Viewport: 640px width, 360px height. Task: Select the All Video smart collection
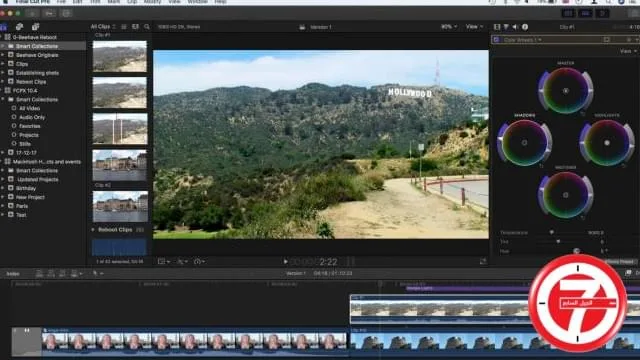click(x=29, y=108)
